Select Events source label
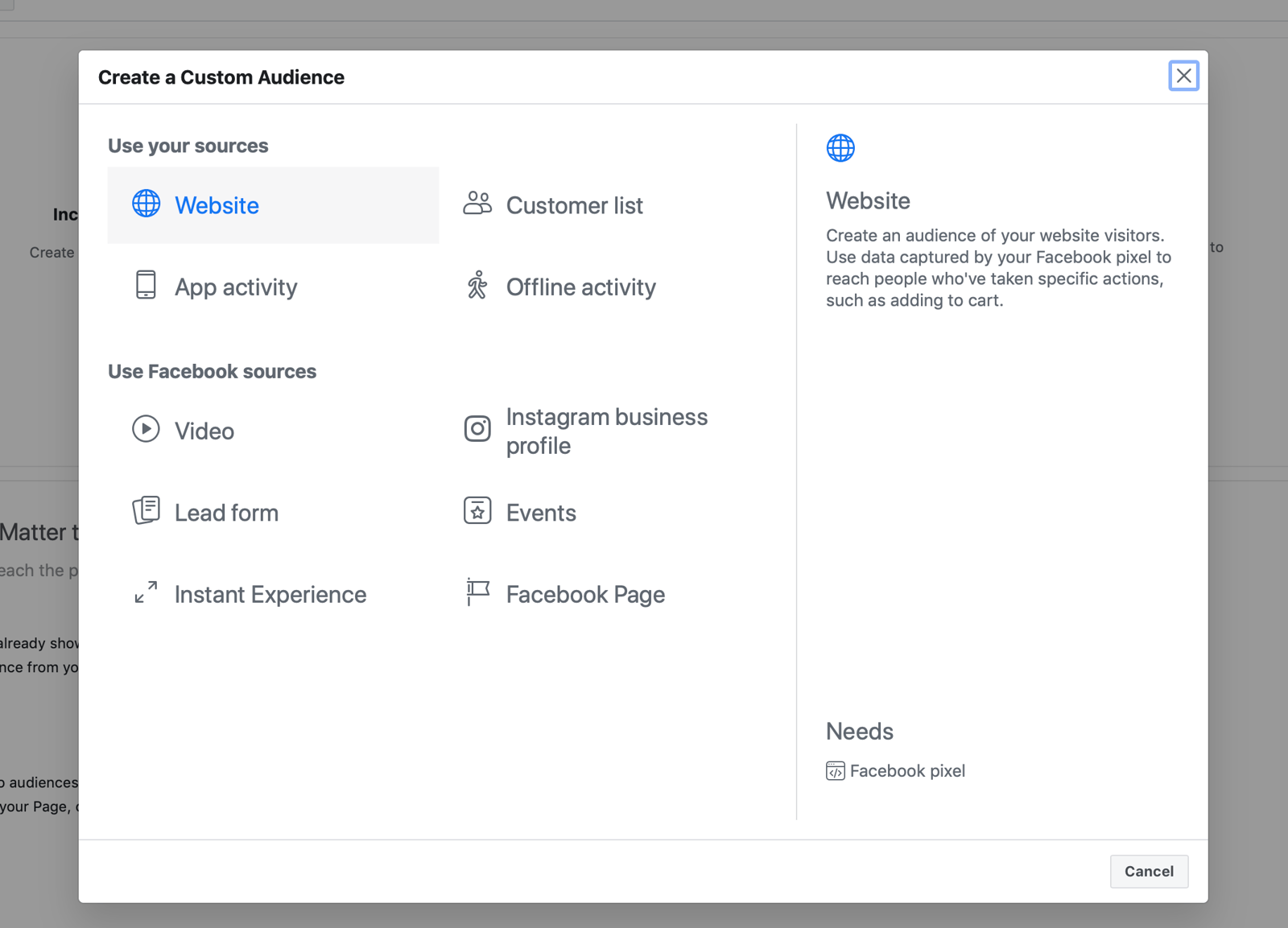 (541, 513)
